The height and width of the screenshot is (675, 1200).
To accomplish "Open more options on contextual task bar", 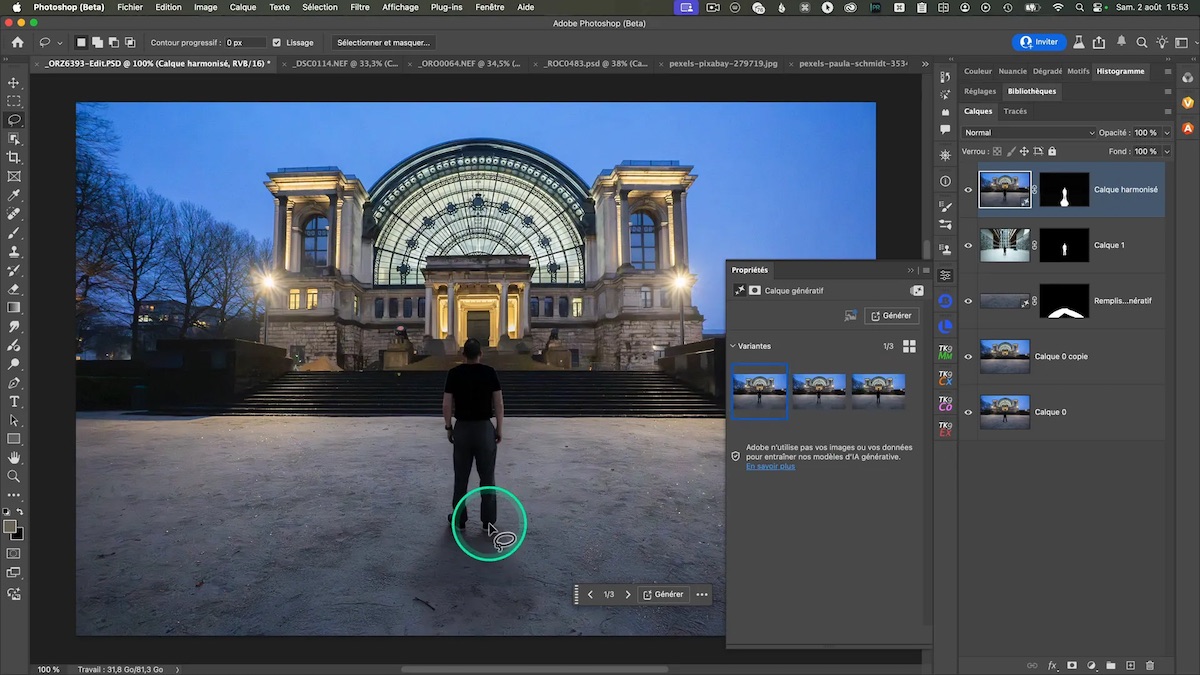I will (702, 594).
